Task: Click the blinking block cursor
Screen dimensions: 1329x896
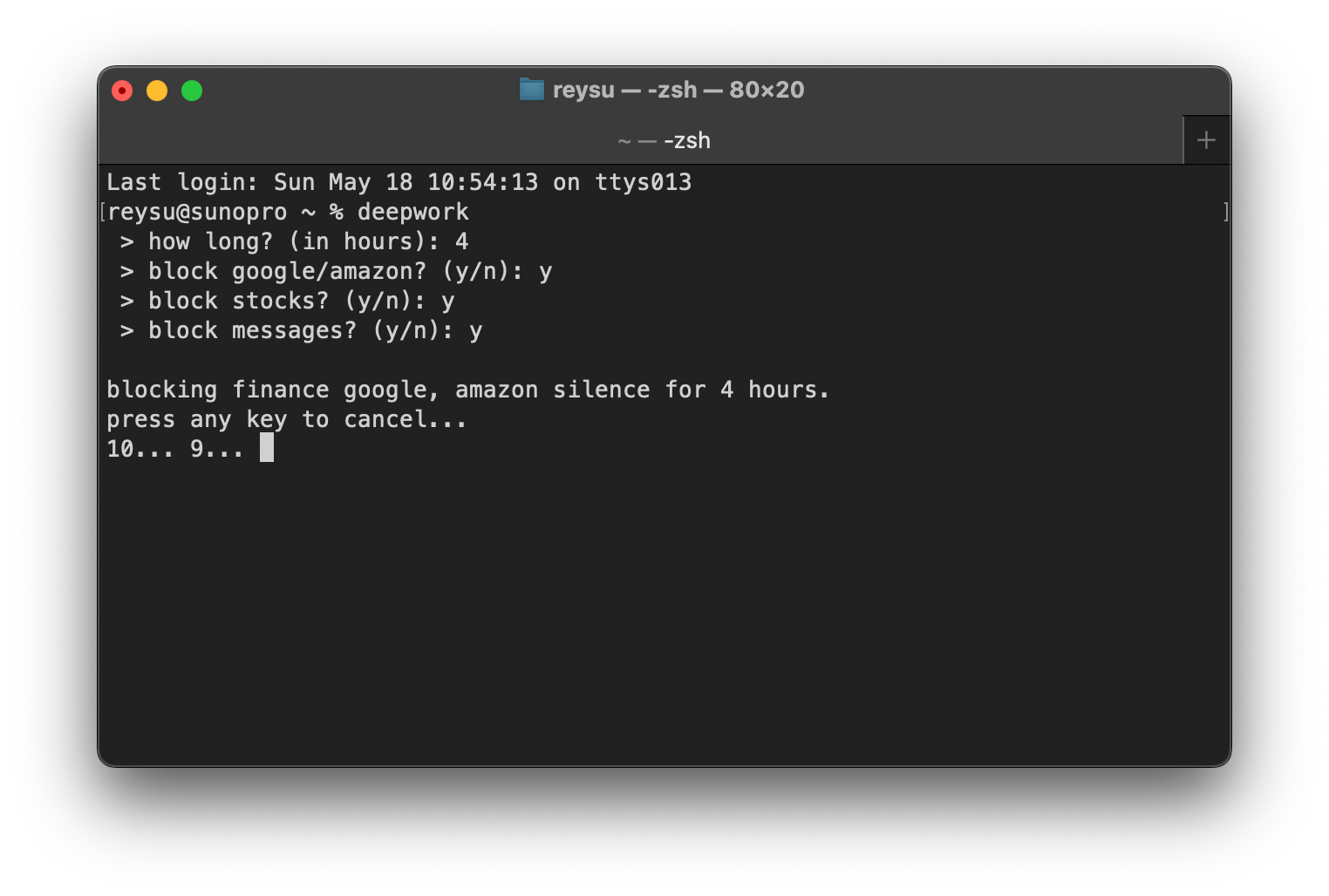Action: point(267,447)
